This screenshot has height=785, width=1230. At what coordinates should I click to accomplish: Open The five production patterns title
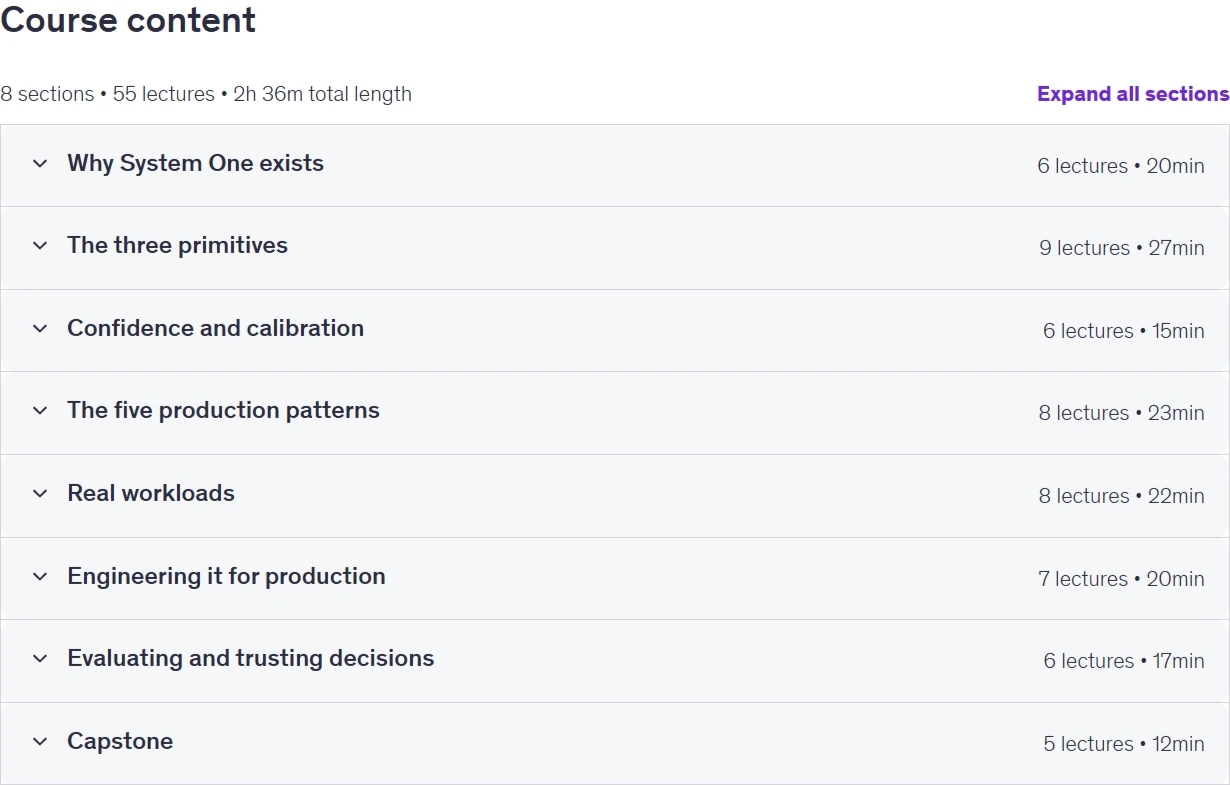tap(223, 410)
